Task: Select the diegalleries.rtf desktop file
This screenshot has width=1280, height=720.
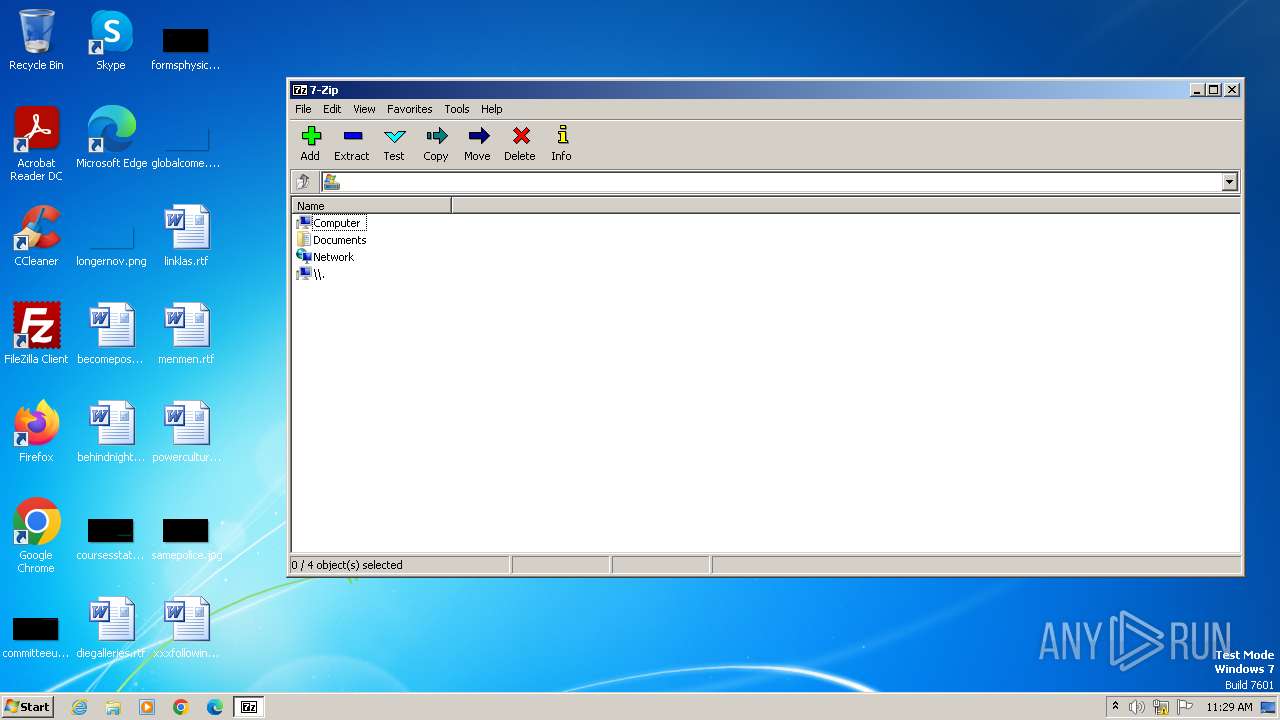Action: pyautogui.click(x=111, y=628)
